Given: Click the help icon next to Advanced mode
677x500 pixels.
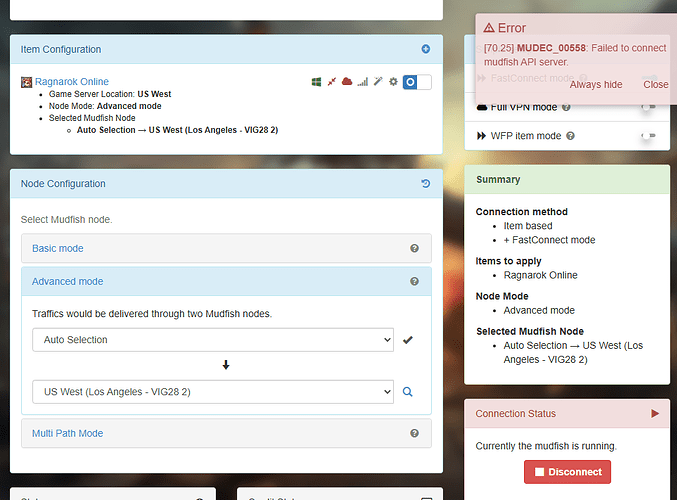Looking at the screenshot, I should coord(414,282).
